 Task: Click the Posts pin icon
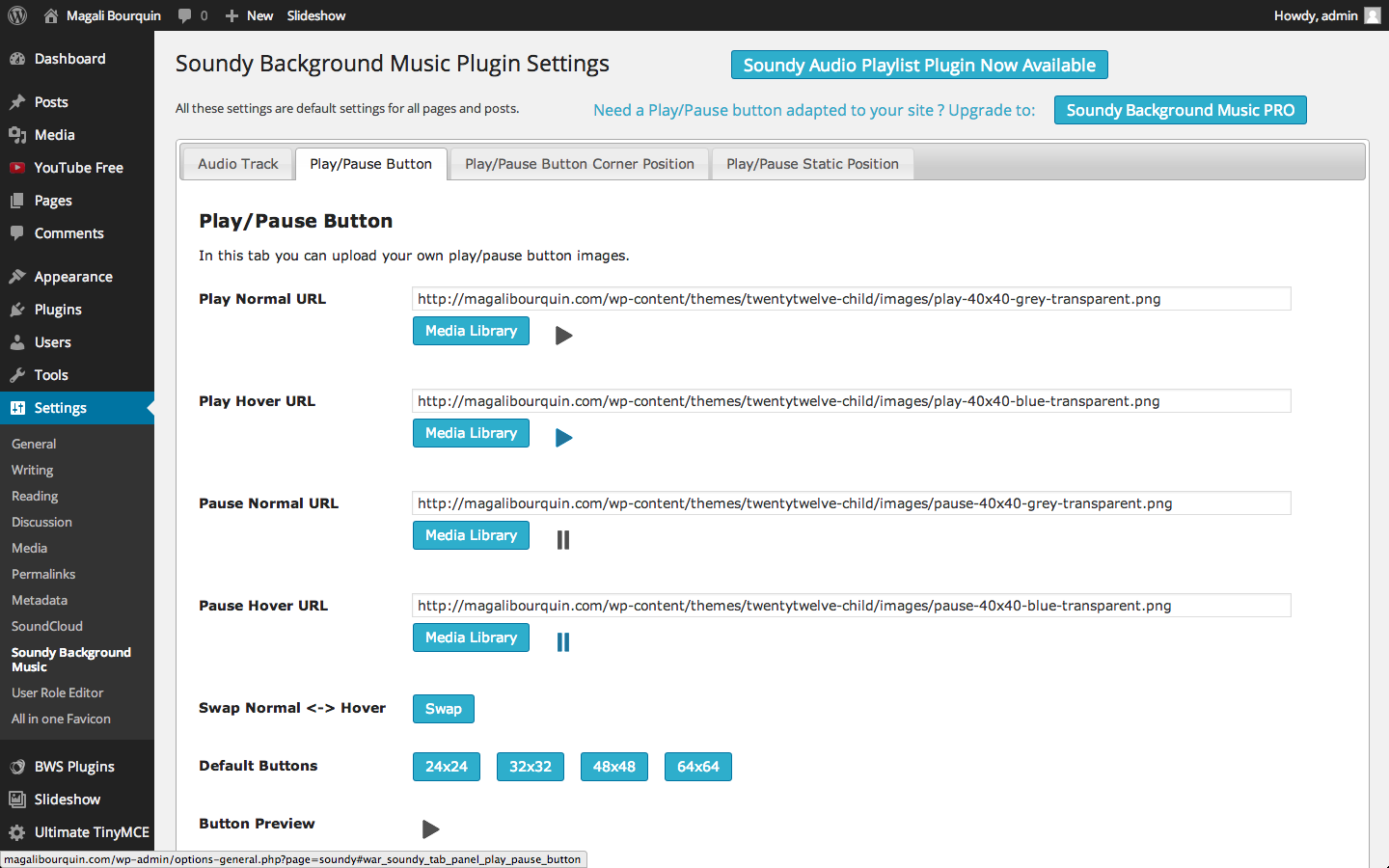tap(17, 102)
